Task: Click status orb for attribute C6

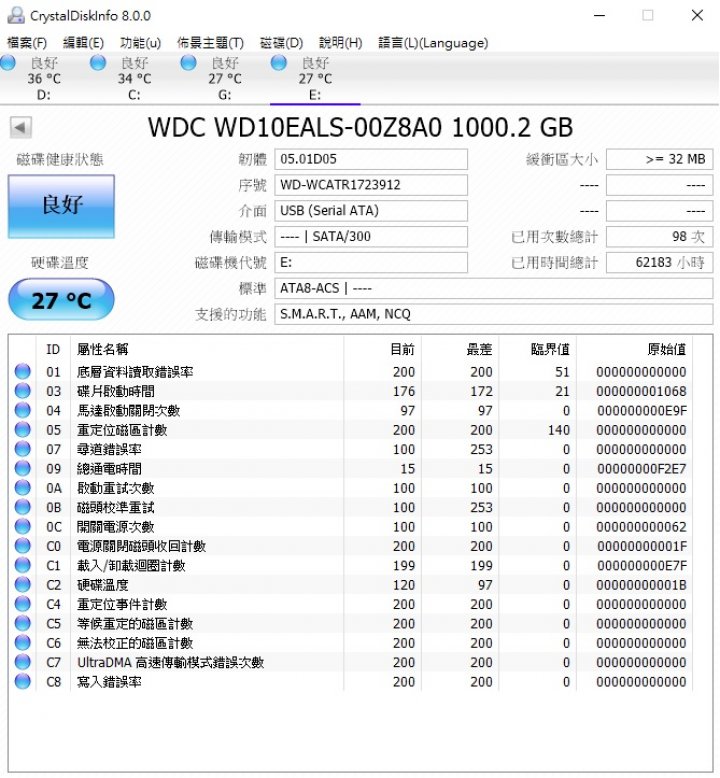Action: pyautogui.click(x=22, y=643)
